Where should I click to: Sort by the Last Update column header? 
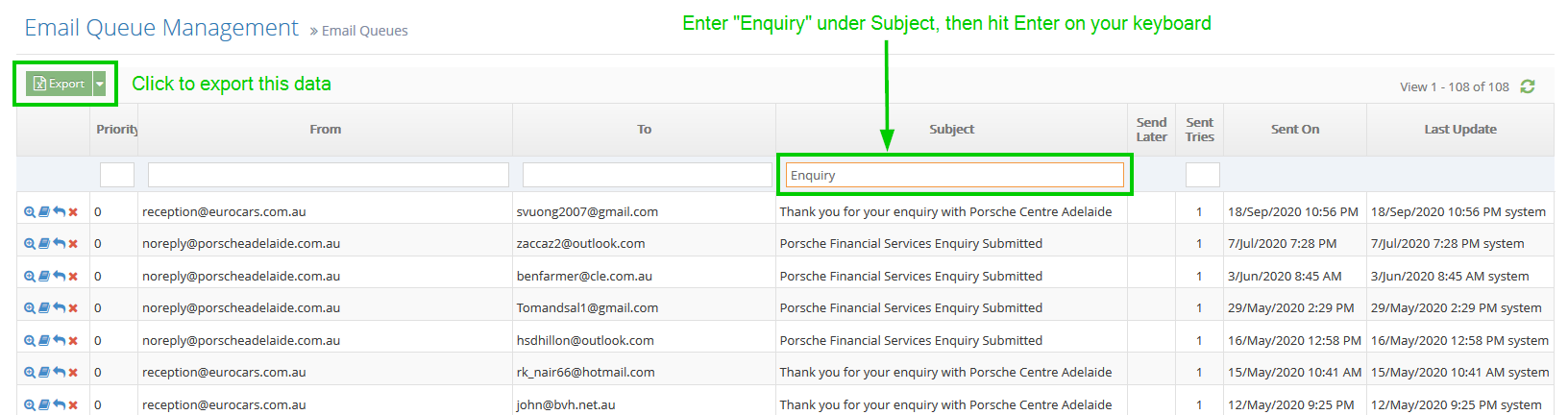[x=1459, y=130]
